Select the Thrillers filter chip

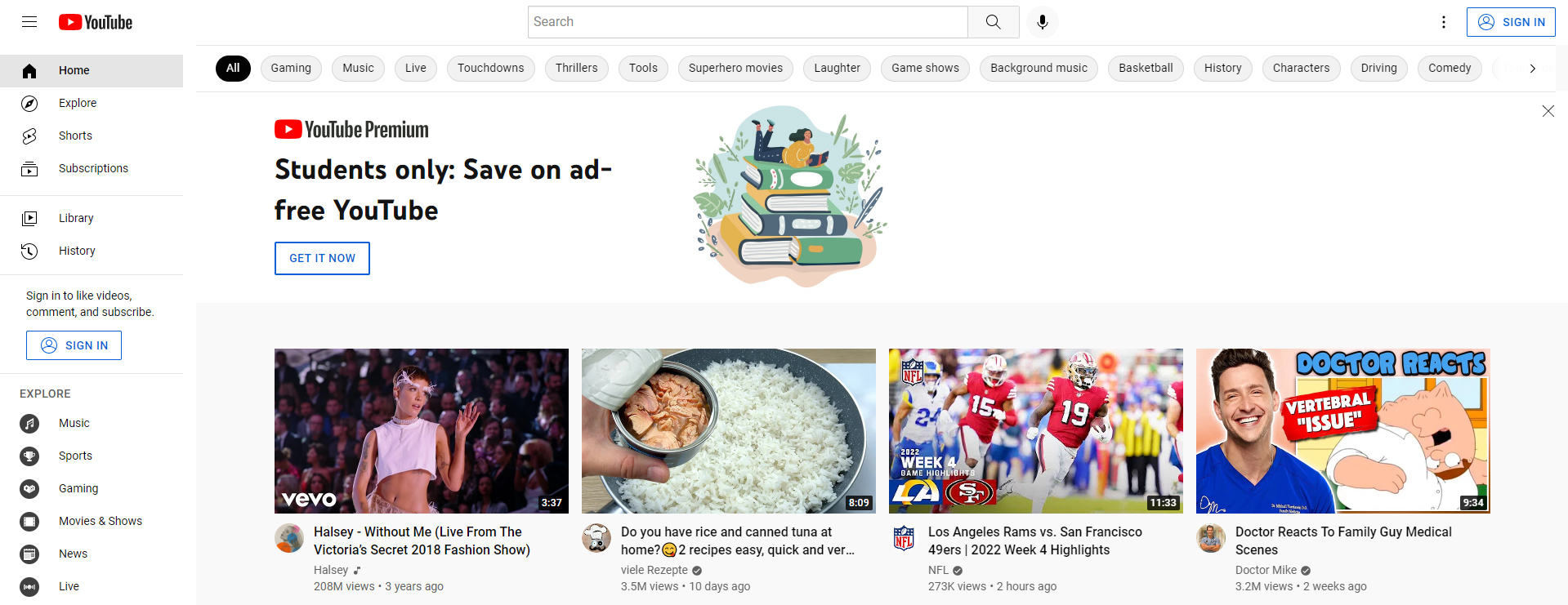click(x=577, y=69)
